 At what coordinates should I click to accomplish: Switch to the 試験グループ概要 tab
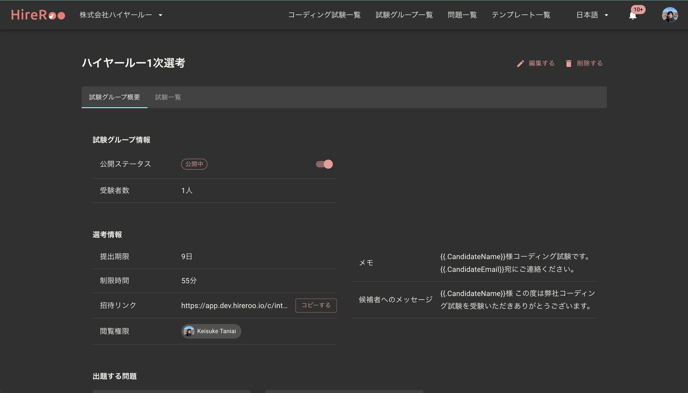[115, 97]
